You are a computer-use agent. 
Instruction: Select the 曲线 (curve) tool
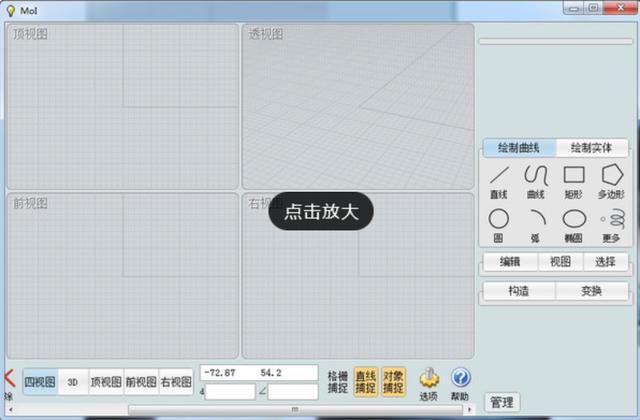[536, 182]
